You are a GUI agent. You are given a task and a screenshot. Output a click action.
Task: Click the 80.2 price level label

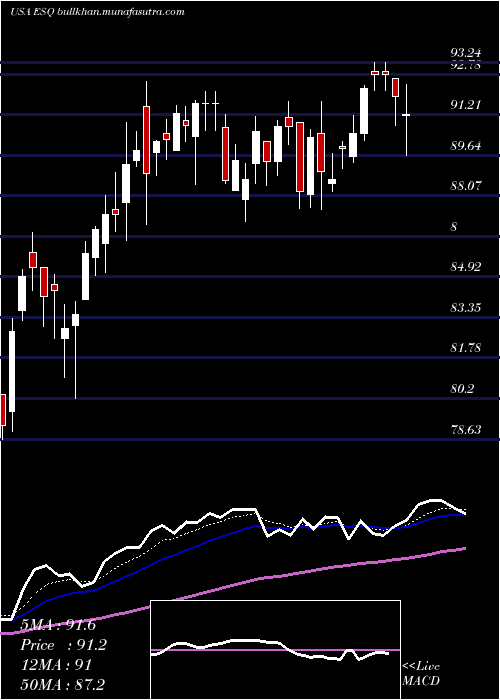click(462, 389)
